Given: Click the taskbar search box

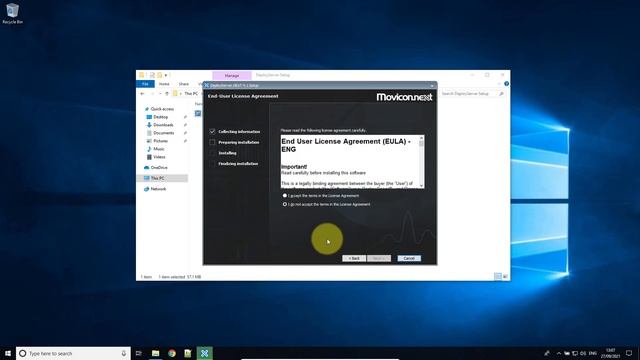Looking at the screenshot, I should [x=73, y=353].
